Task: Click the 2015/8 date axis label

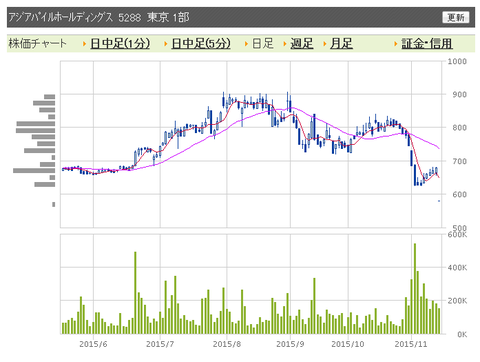Action: (x=227, y=344)
